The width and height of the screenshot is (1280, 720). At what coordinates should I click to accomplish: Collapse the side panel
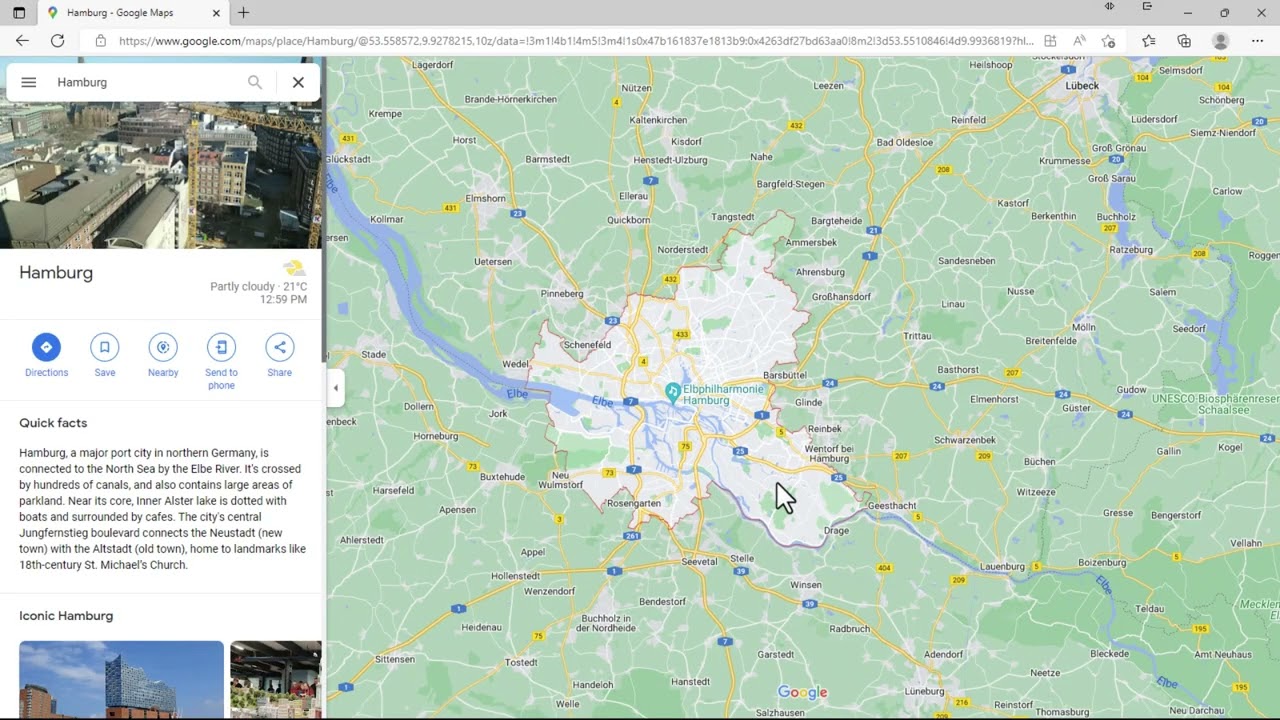(335, 388)
